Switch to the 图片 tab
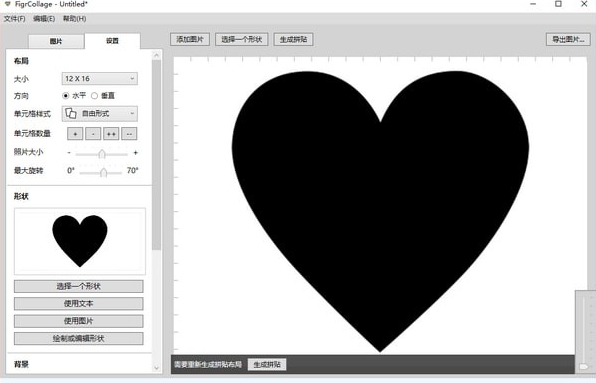This screenshot has height=383, width=596. click(56, 41)
